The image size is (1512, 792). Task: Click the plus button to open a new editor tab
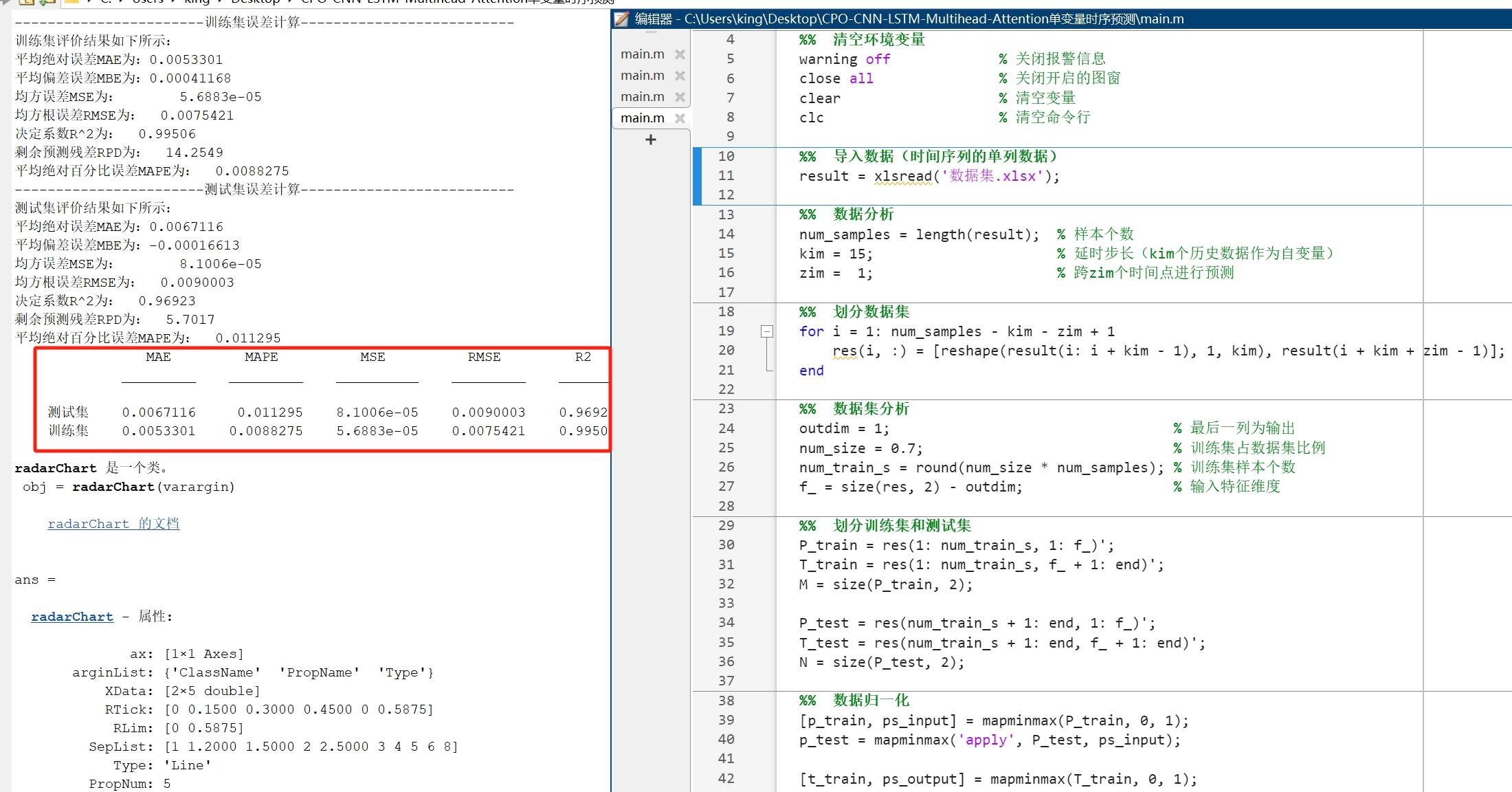(x=650, y=140)
